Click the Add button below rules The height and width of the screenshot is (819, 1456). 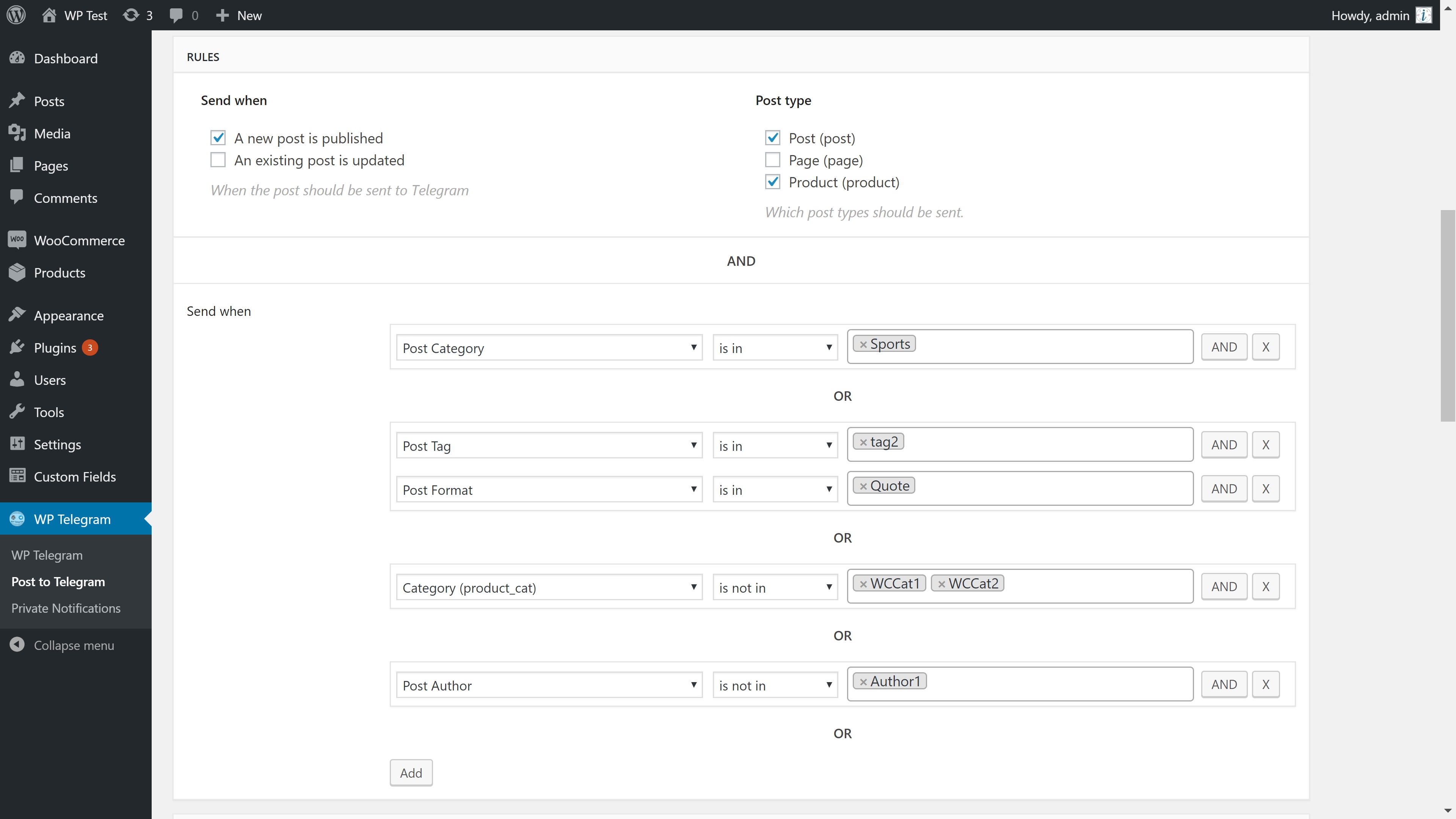point(411,773)
